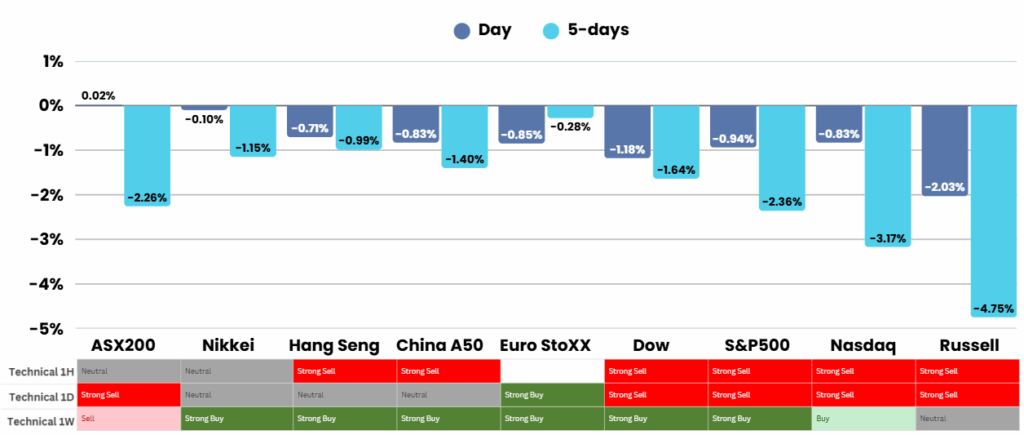Image resolution: width=1024 pixels, height=435 pixels.
Task: Click the dark blue Day legend dot
Action: click(x=462, y=30)
